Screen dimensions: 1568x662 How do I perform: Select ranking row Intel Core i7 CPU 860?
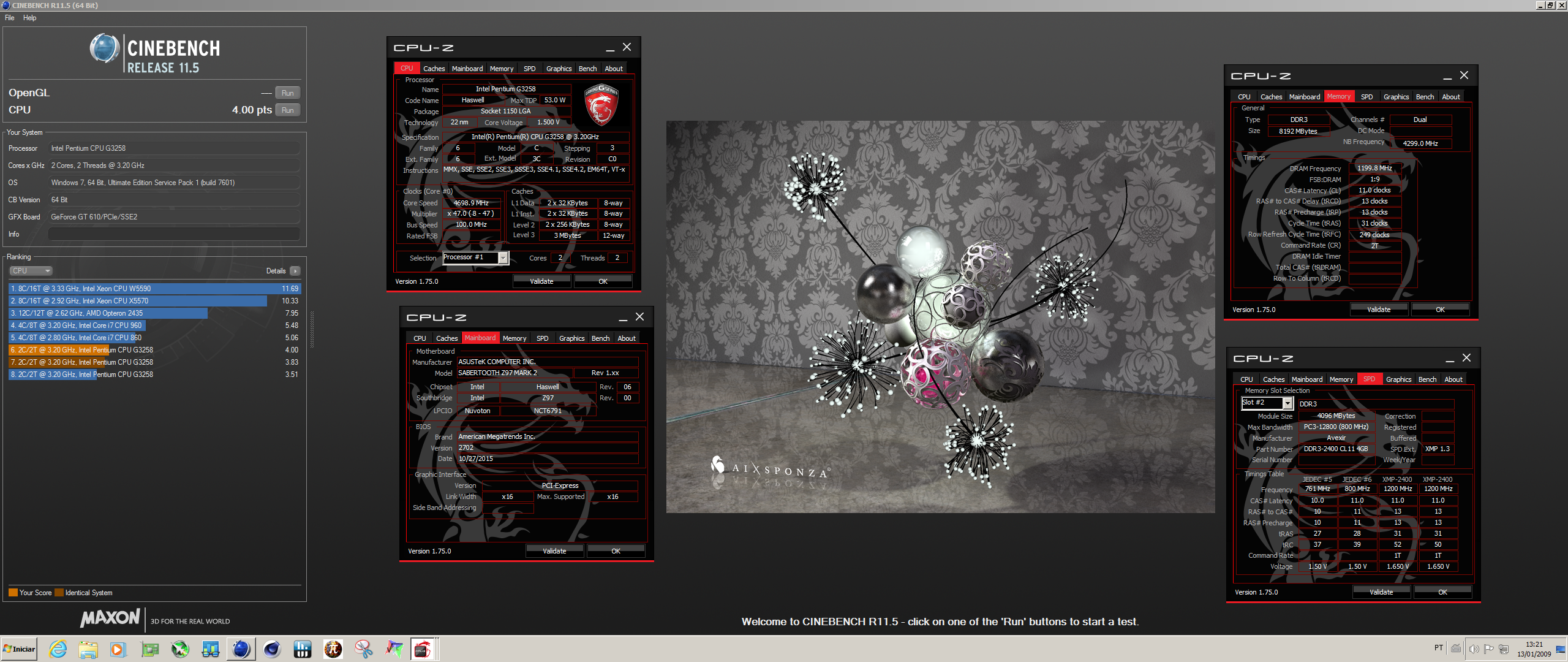click(154, 338)
